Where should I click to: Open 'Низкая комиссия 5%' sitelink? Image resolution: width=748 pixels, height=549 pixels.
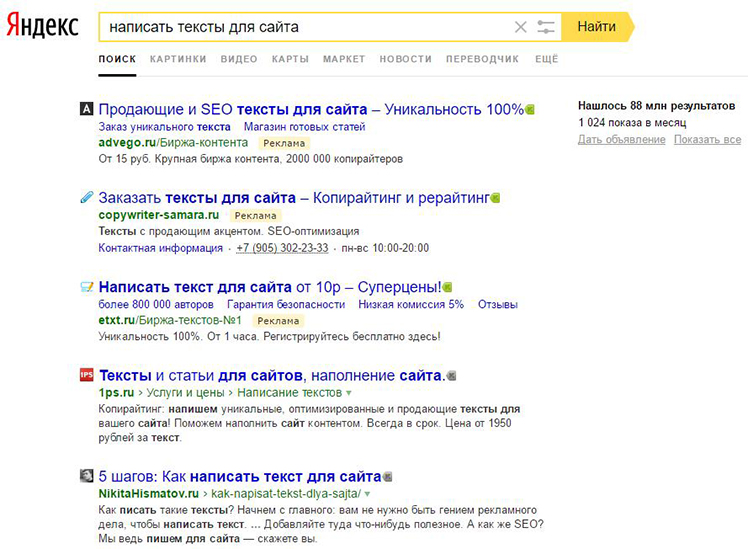point(411,304)
